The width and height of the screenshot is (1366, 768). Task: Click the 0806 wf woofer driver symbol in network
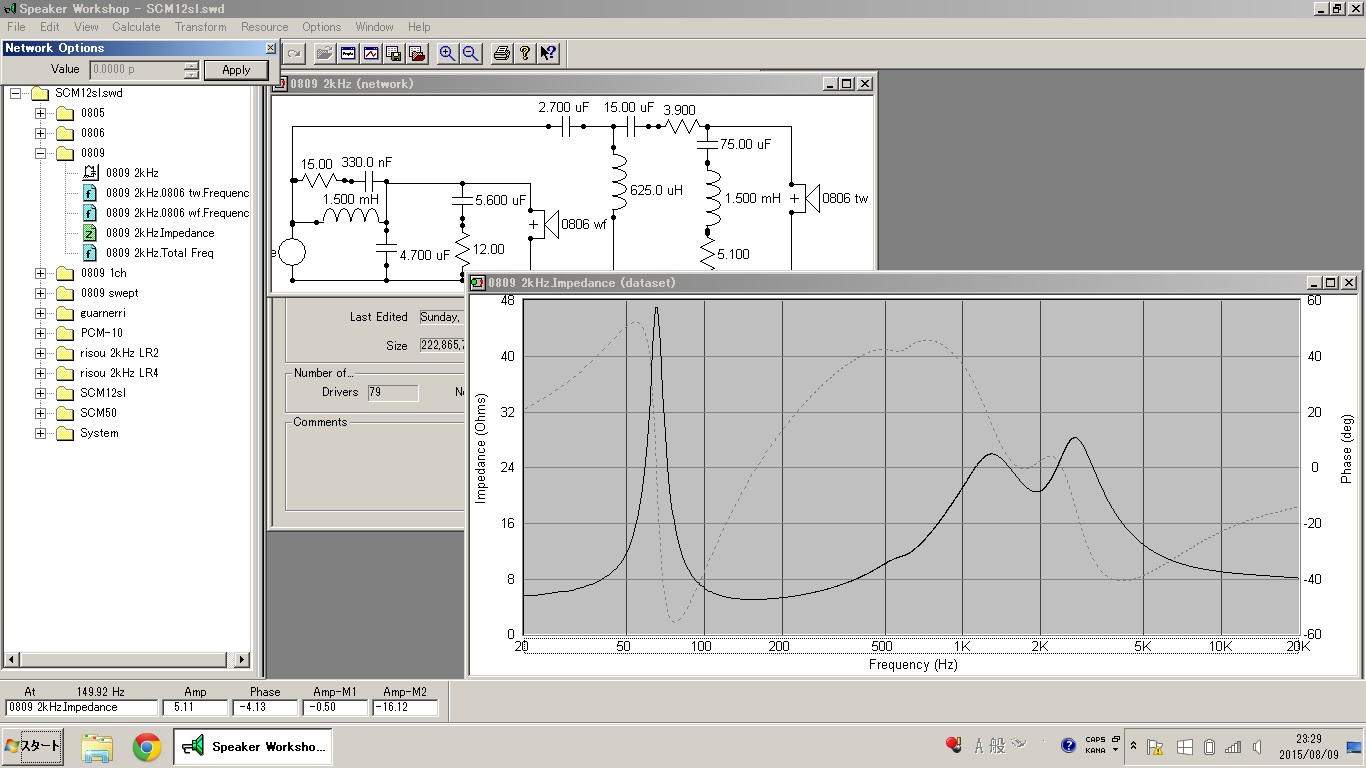pyautogui.click(x=543, y=224)
